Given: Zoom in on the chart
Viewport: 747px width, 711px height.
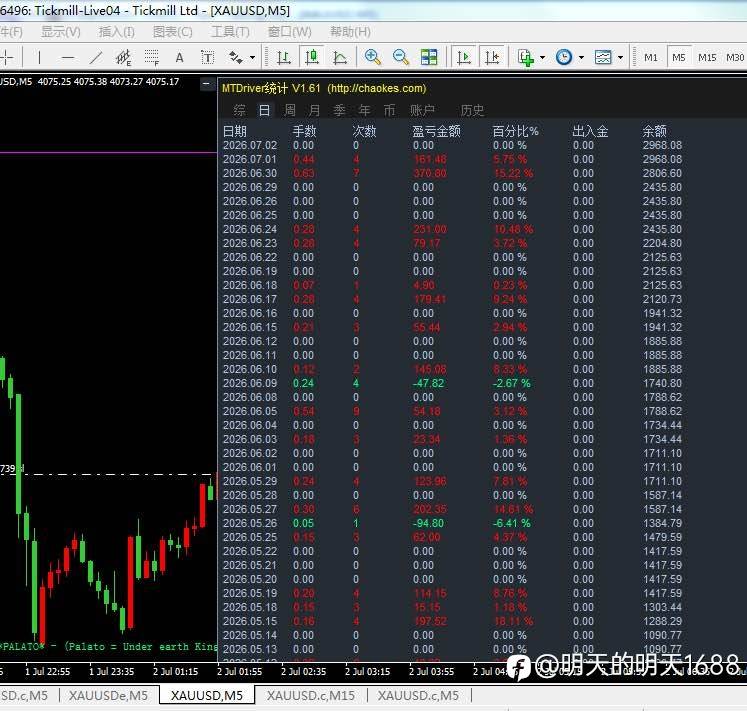Looking at the screenshot, I should [x=373, y=58].
